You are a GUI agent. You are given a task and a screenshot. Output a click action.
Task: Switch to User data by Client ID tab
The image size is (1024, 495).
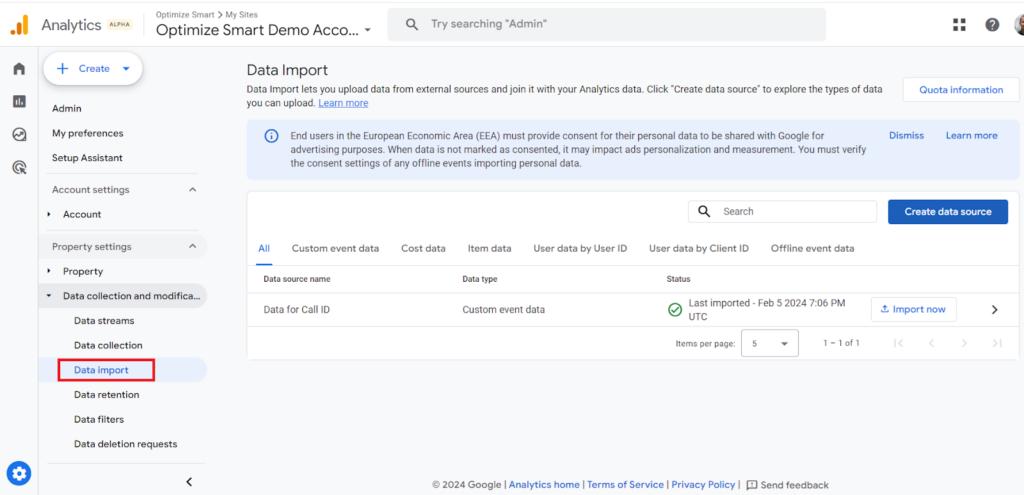(699, 248)
